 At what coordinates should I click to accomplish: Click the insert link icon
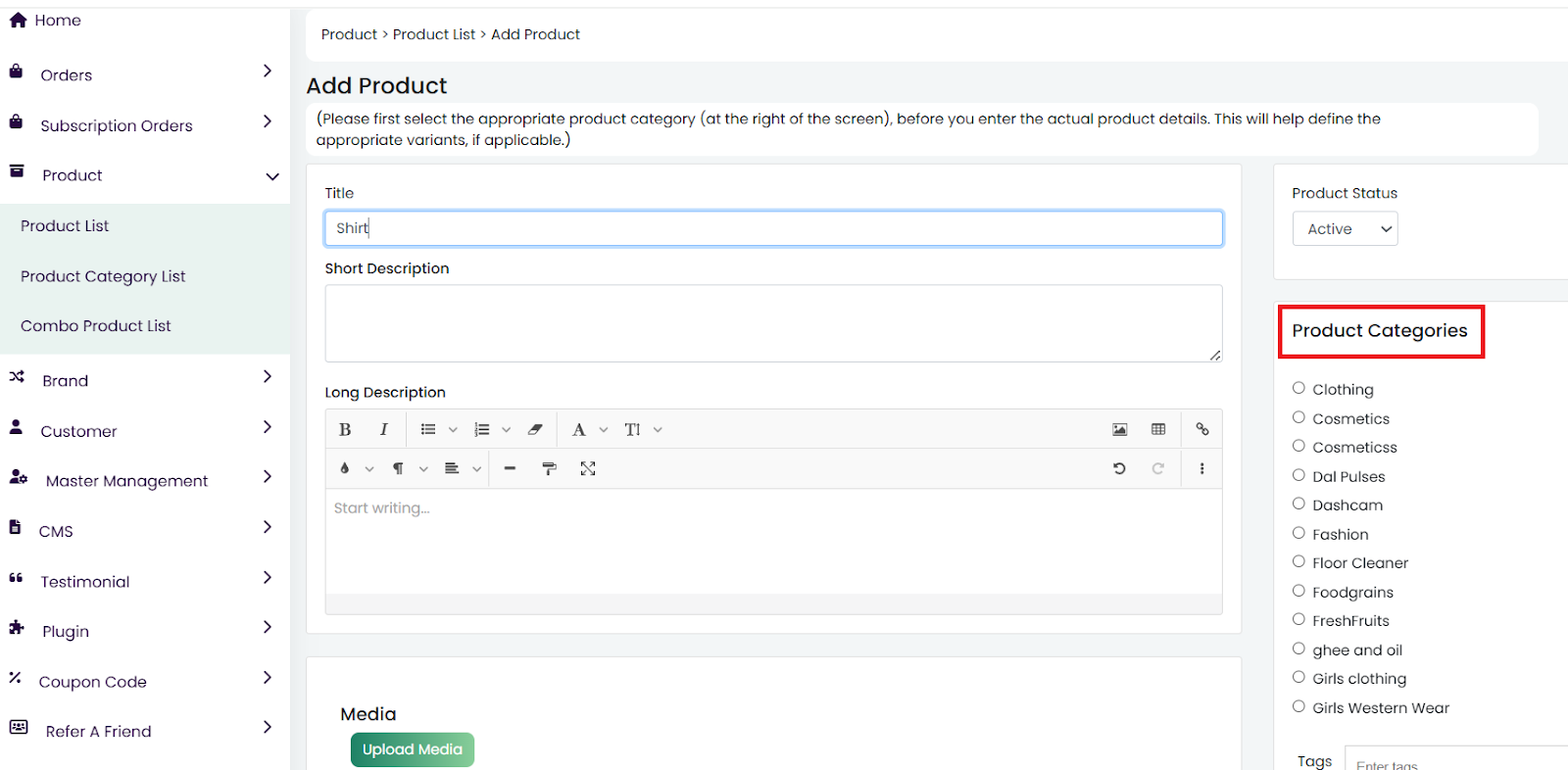pos(1202,429)
